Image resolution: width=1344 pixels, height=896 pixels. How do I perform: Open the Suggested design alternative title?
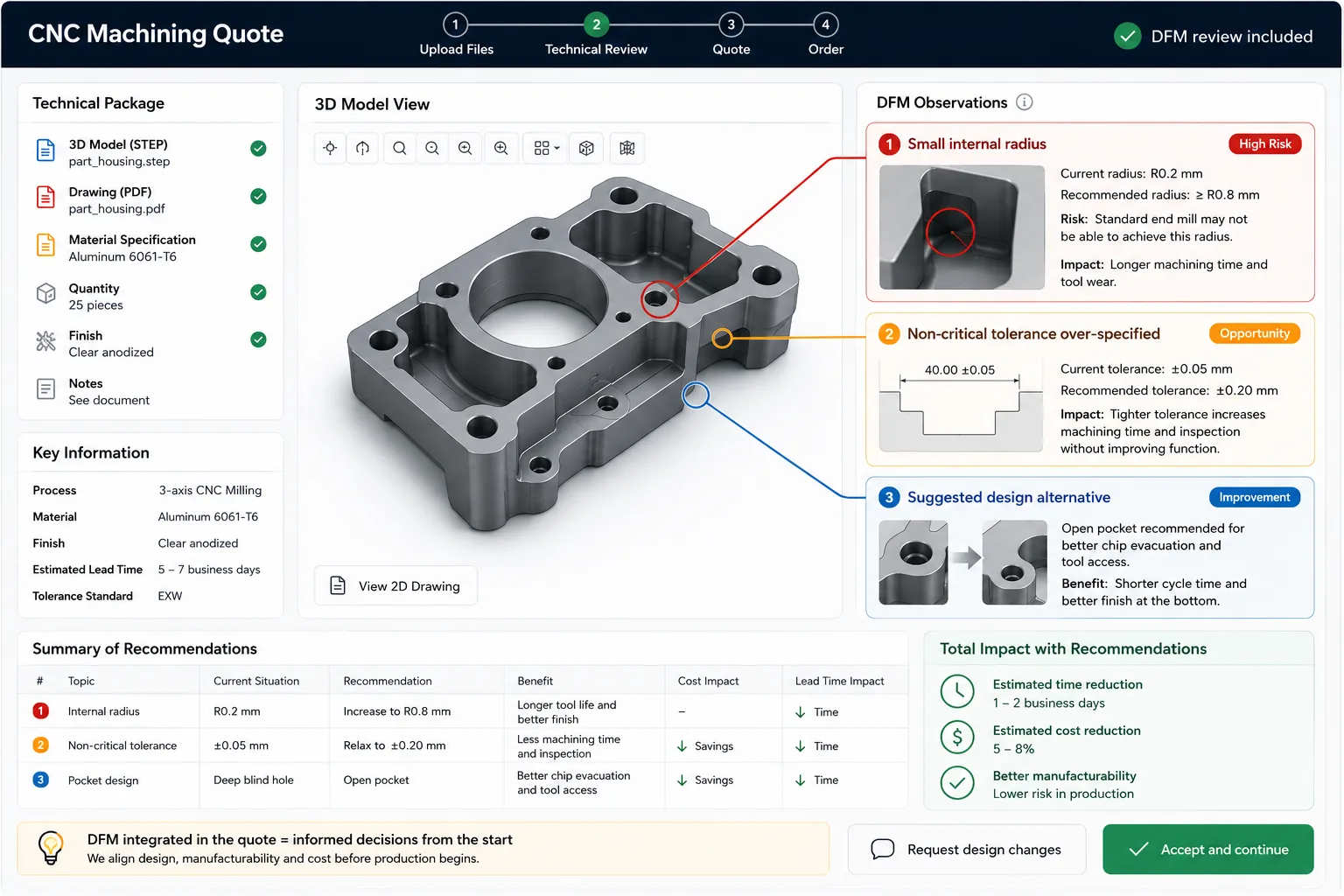tap(1009, 498)
